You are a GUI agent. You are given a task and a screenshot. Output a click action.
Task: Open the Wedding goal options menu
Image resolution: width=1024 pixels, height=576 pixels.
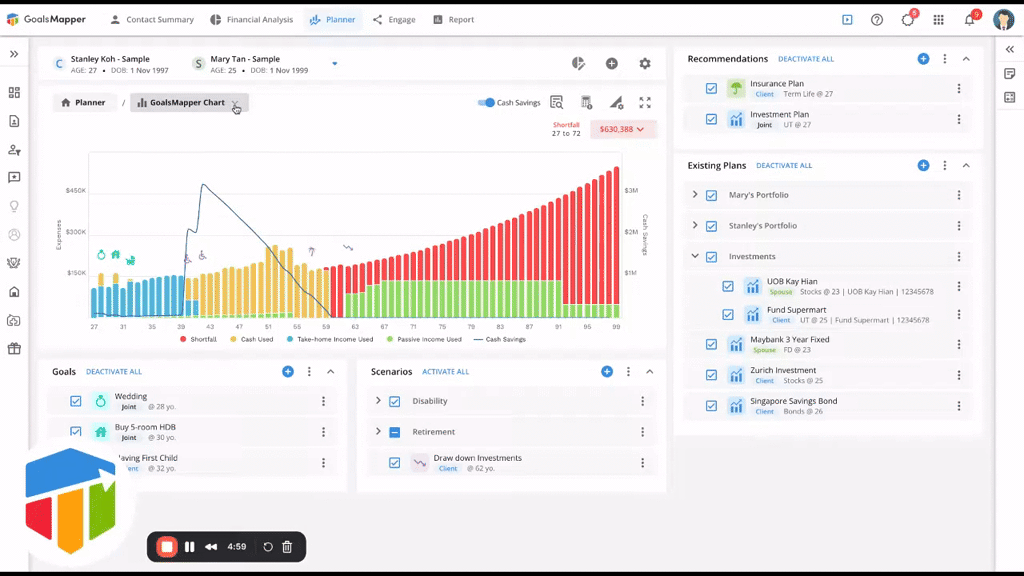323,401
